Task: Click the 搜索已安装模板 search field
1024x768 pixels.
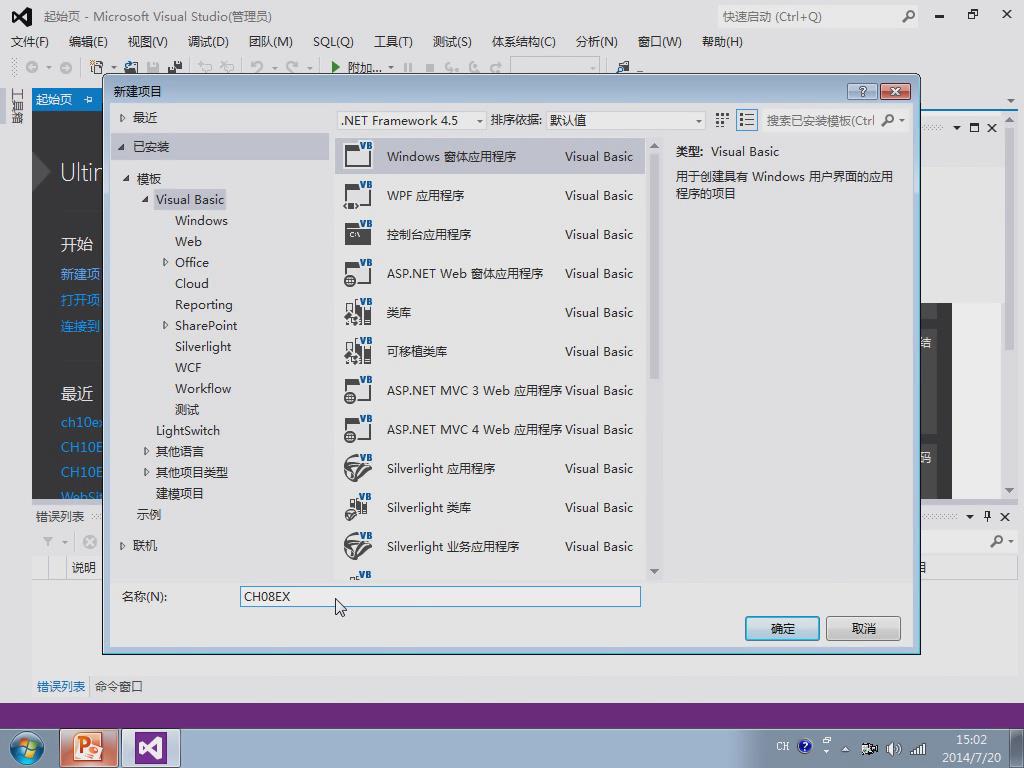Action: [820, 120]
